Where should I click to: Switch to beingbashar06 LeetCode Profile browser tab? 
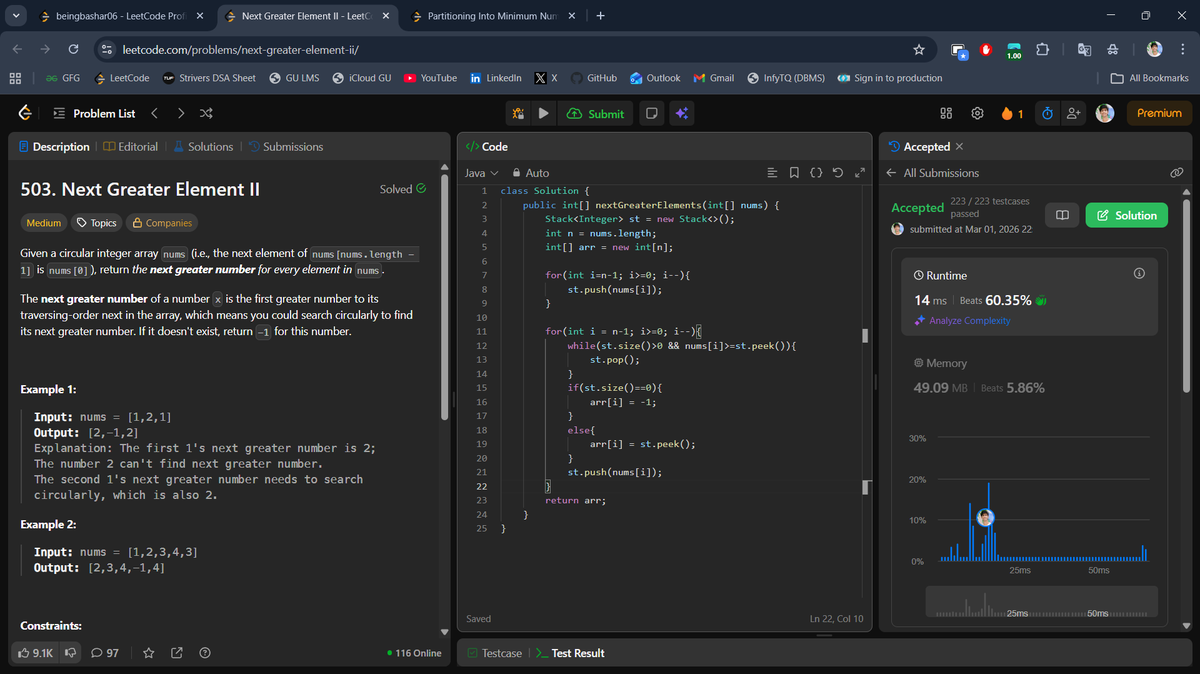coord(122,16)
